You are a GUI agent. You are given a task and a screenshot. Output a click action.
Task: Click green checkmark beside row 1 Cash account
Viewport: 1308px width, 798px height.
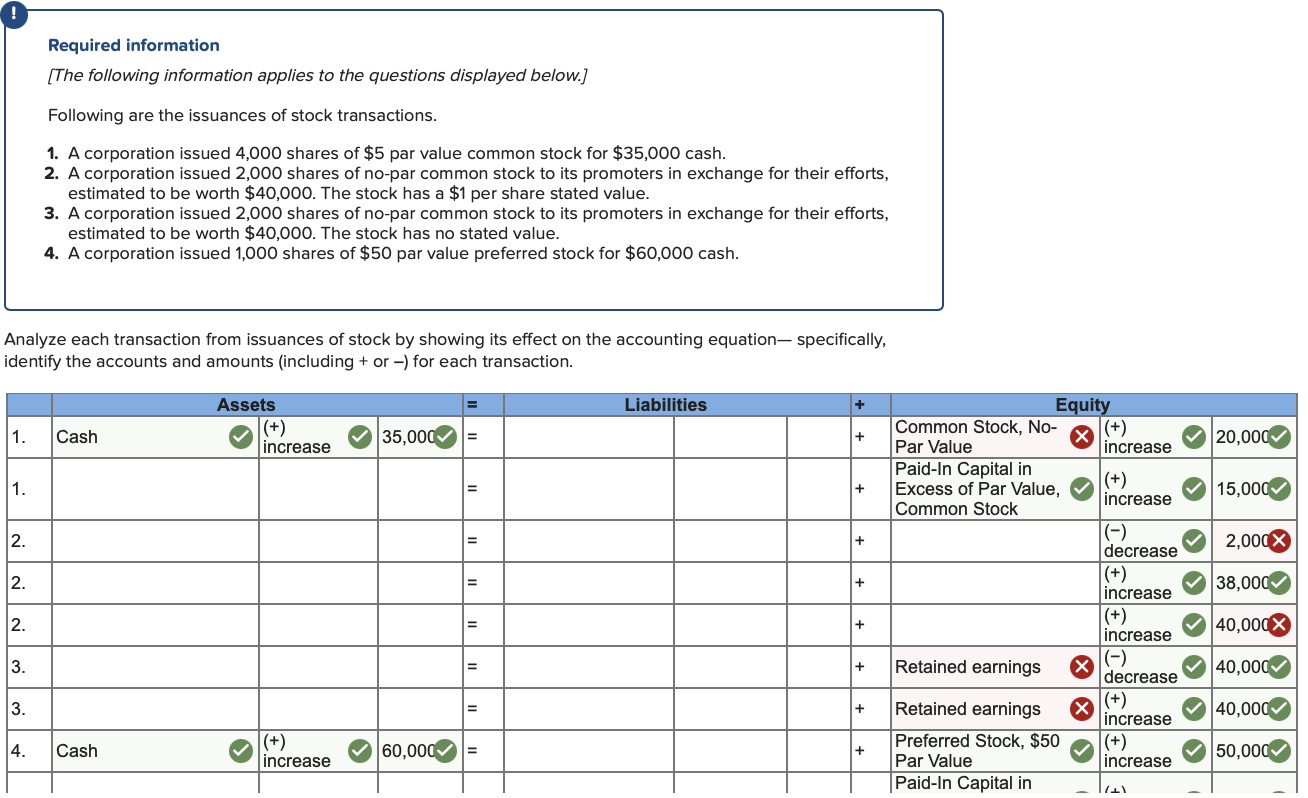(x=239, y=437)
